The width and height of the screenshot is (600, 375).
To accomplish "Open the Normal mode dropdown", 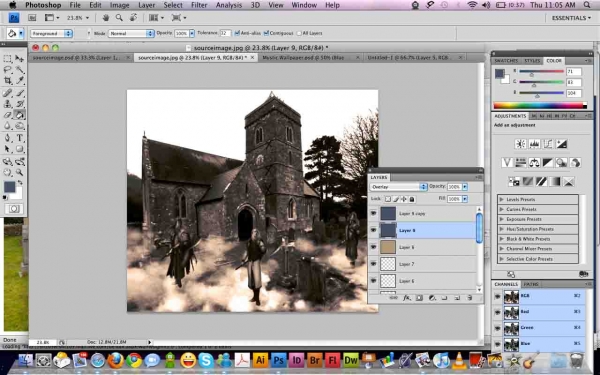I will (131, 33).
